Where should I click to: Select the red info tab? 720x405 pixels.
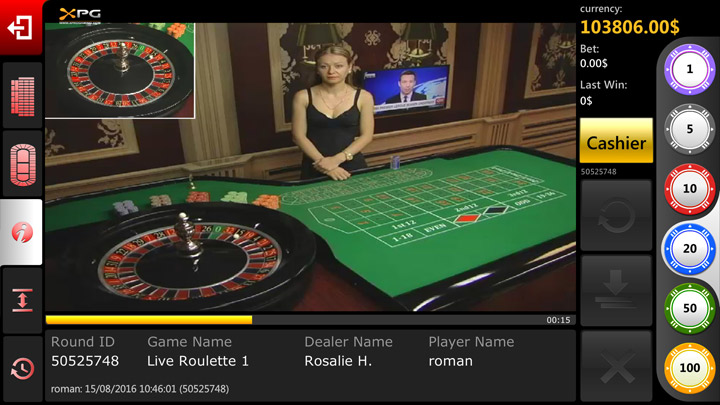point(22,232)
